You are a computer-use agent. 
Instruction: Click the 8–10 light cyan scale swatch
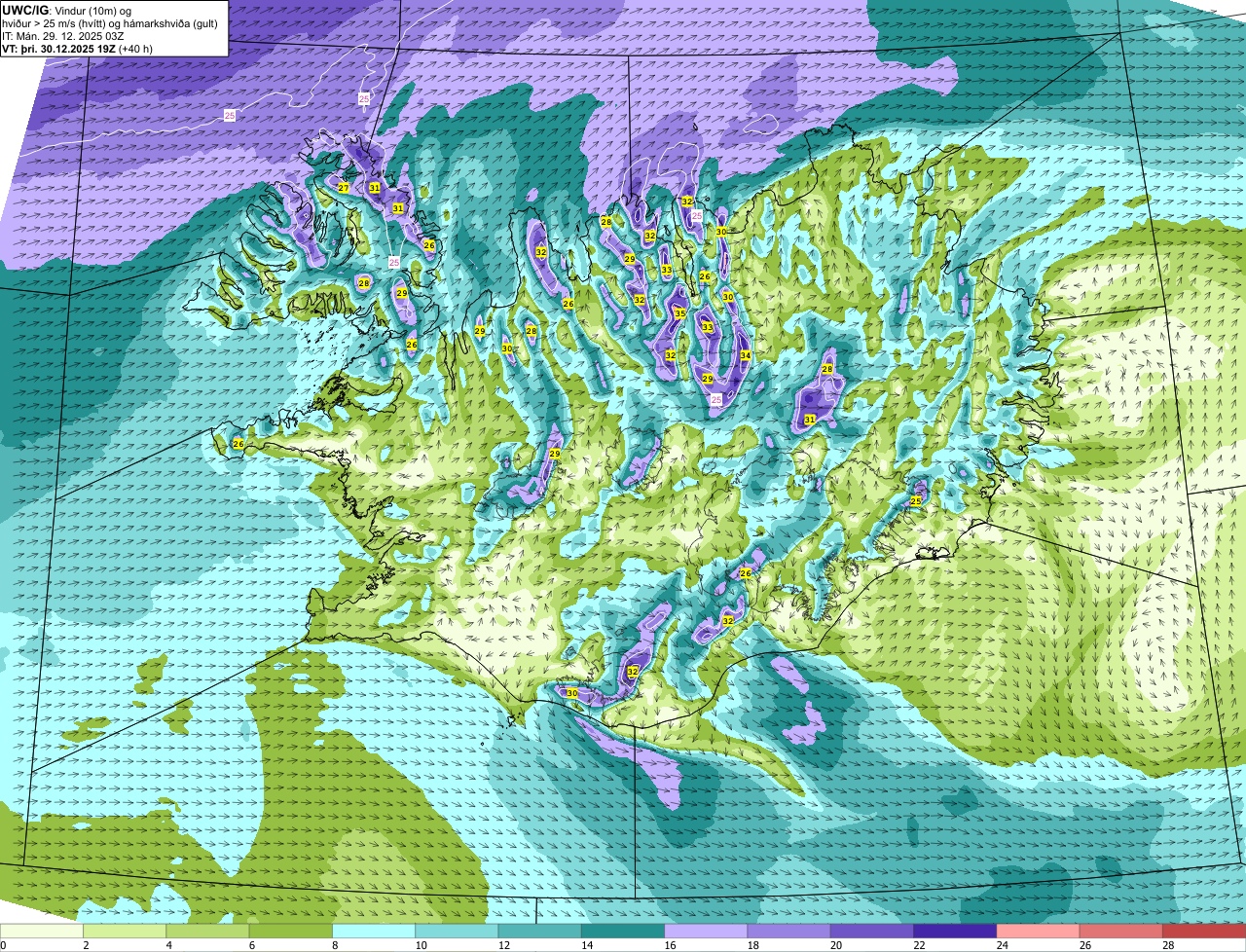(374, 932)
